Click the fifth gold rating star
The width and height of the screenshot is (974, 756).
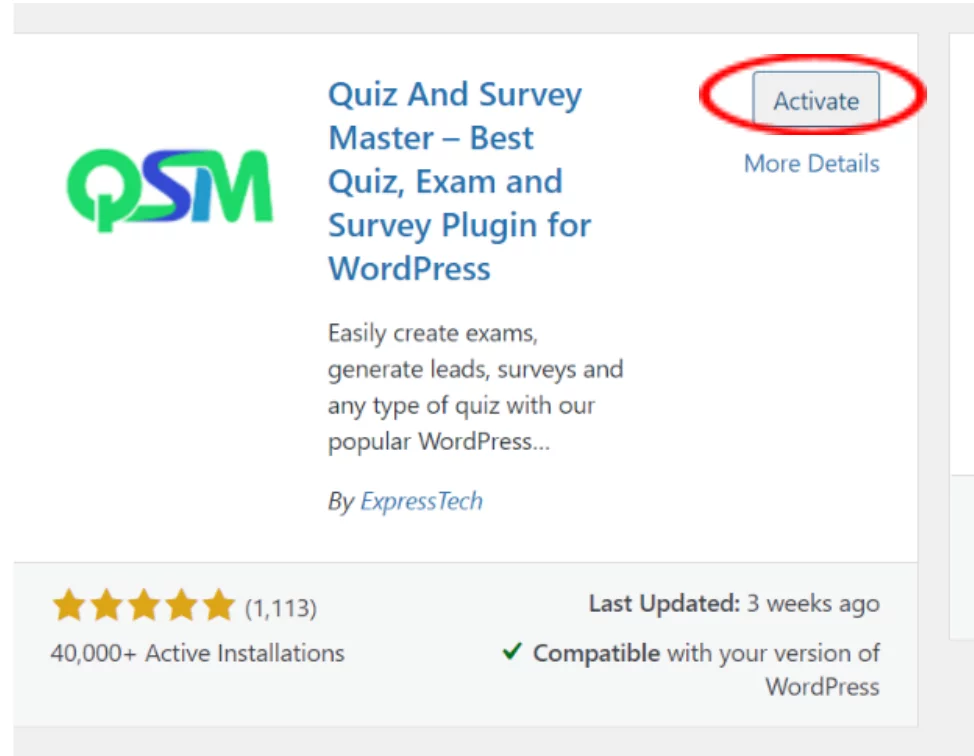218,606
